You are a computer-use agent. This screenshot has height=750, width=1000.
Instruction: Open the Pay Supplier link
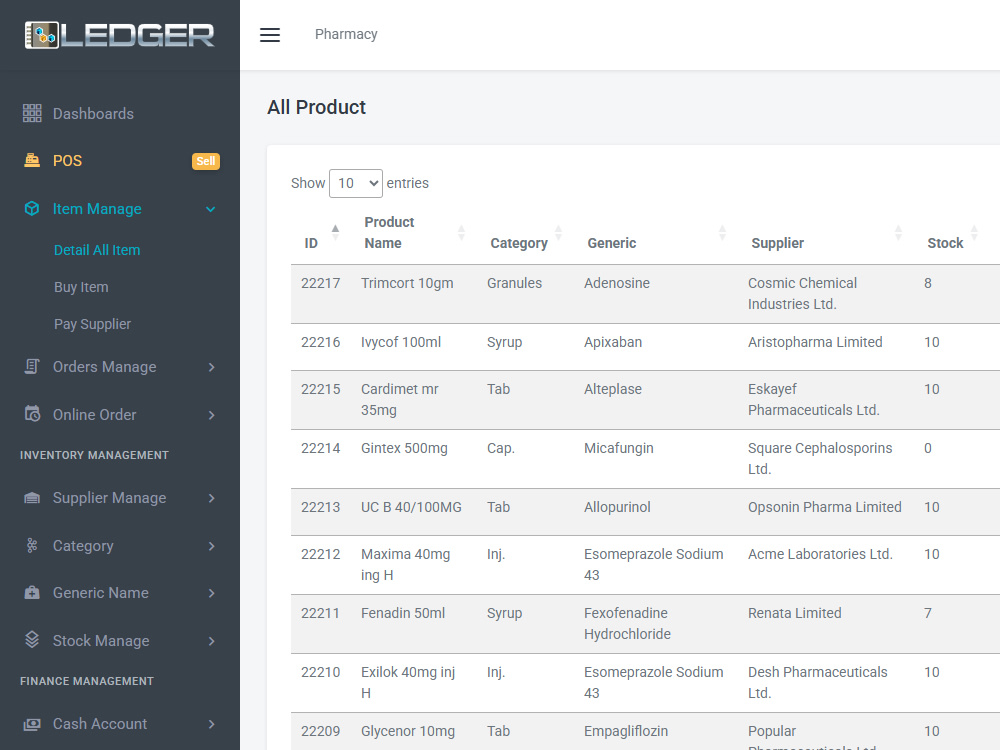coord(92,324)
